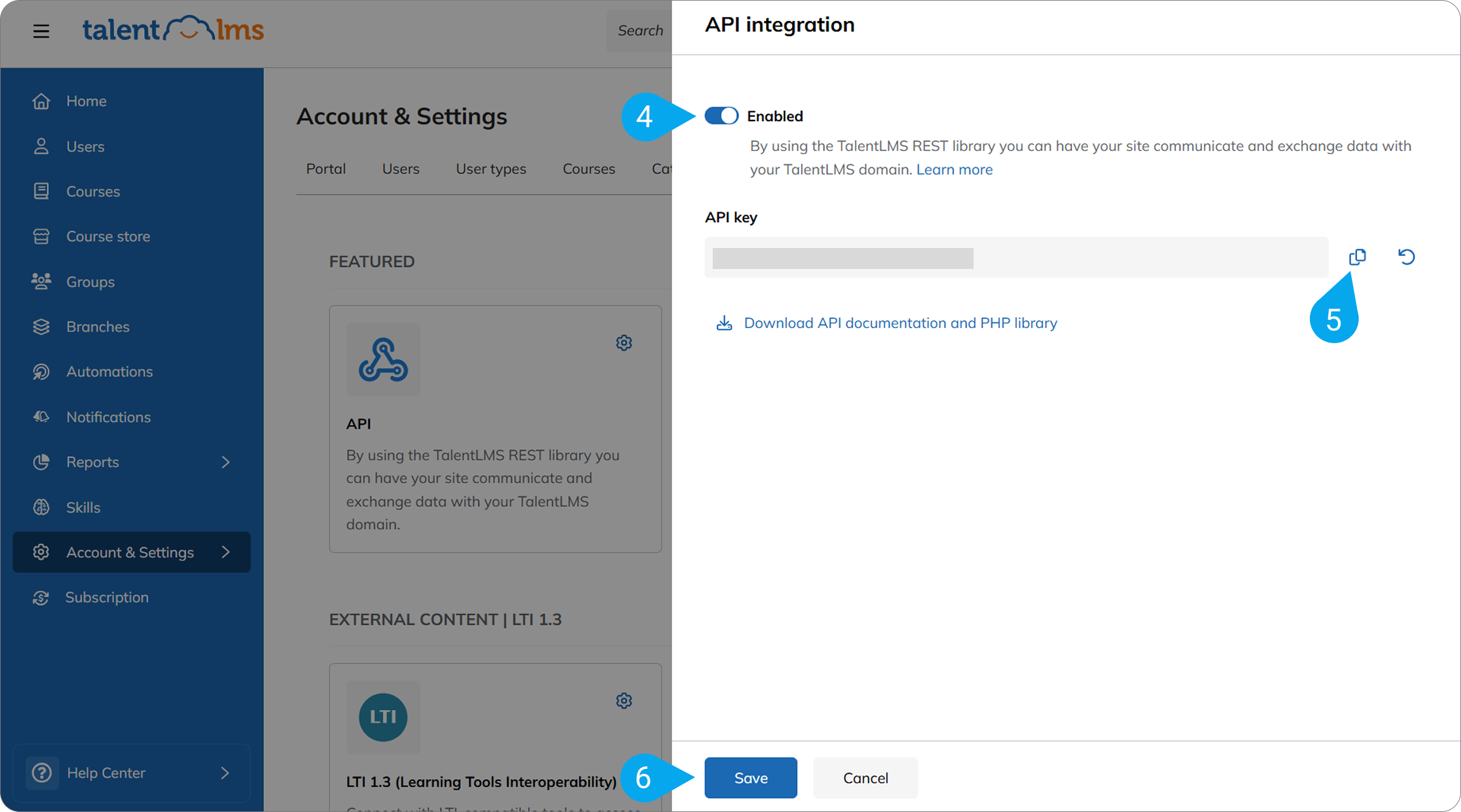
Task: Switch to the Portal tab
Action: point(326,169)
